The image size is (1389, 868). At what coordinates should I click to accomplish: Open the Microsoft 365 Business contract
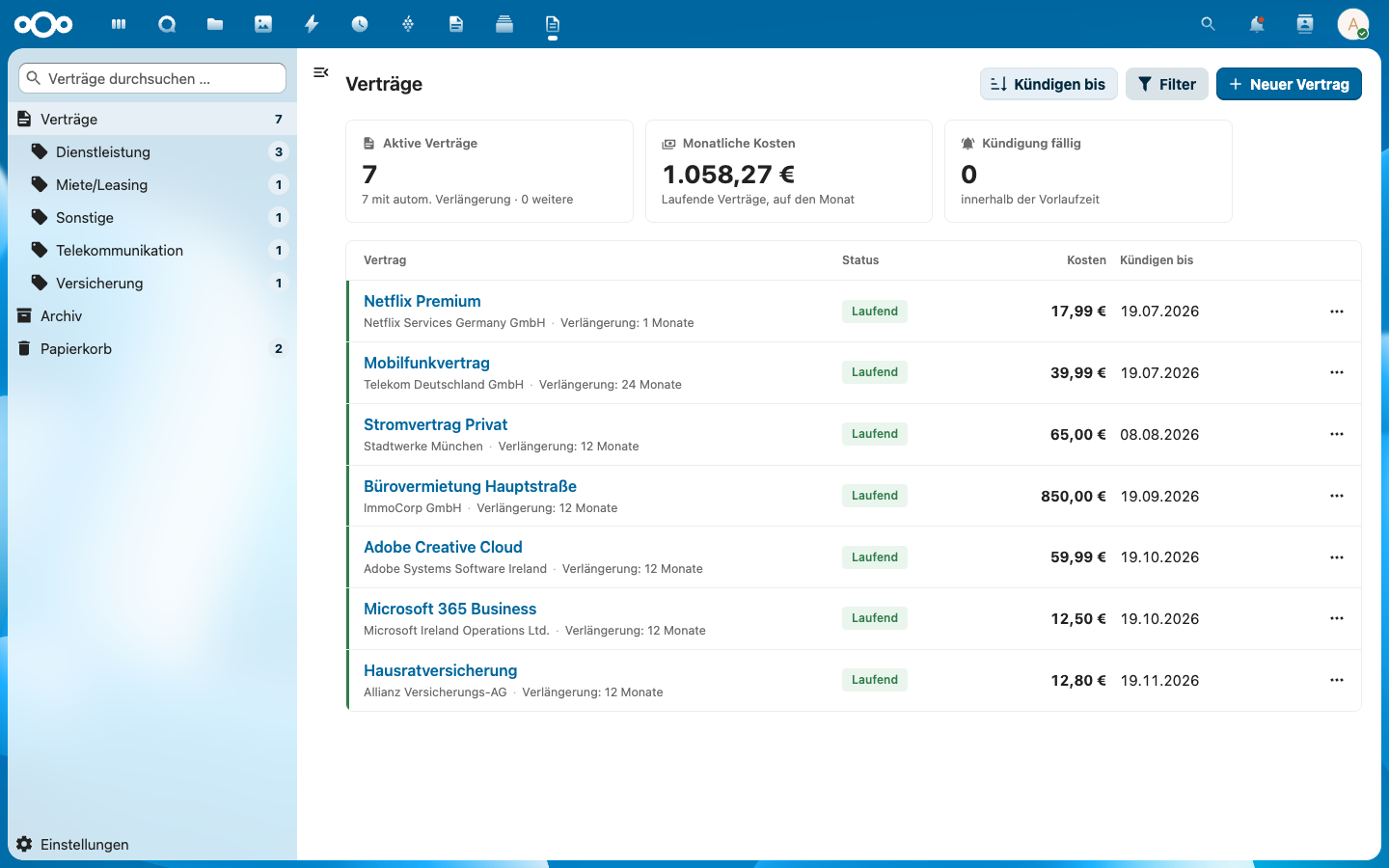click(x=449, y=609)
